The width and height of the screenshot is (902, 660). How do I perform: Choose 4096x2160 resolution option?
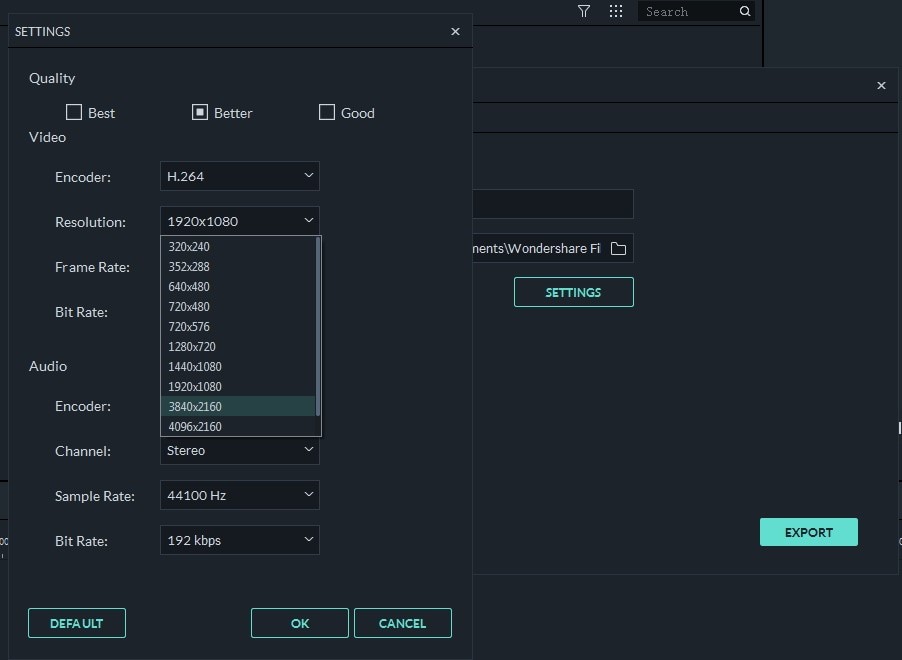238,426
